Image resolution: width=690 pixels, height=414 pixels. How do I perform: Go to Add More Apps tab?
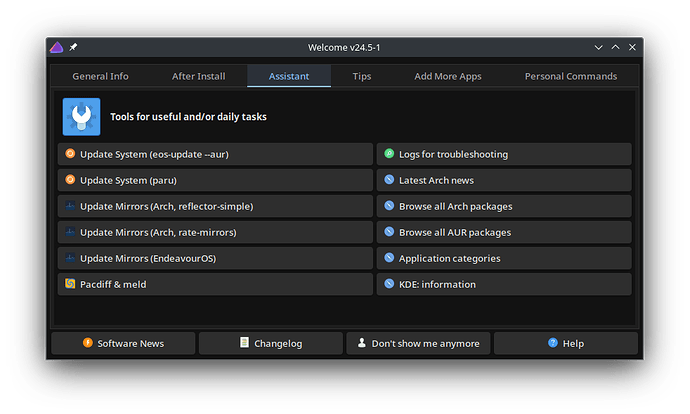[448, 76]
